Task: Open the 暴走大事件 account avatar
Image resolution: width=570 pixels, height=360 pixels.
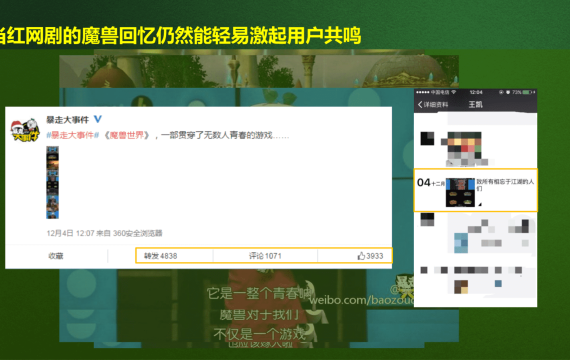Action: coord(25,130)
